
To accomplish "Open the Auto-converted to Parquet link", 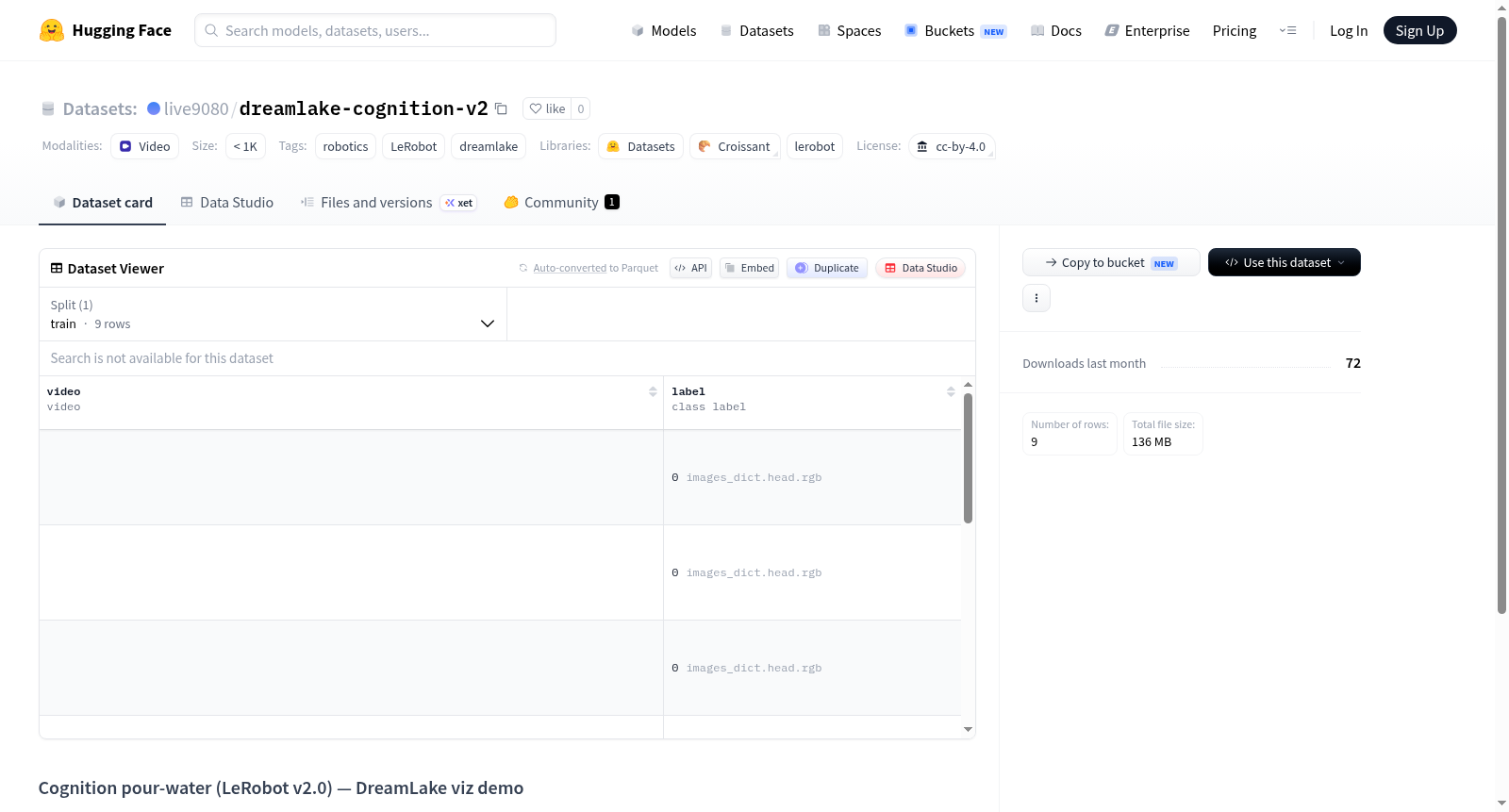I will click(570, 268).
